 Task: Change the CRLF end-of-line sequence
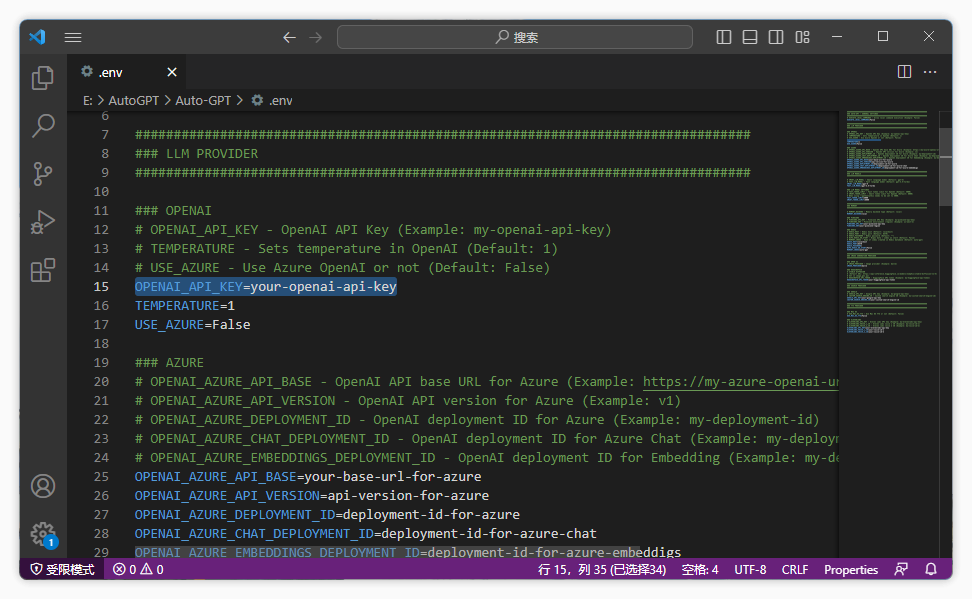795,569
